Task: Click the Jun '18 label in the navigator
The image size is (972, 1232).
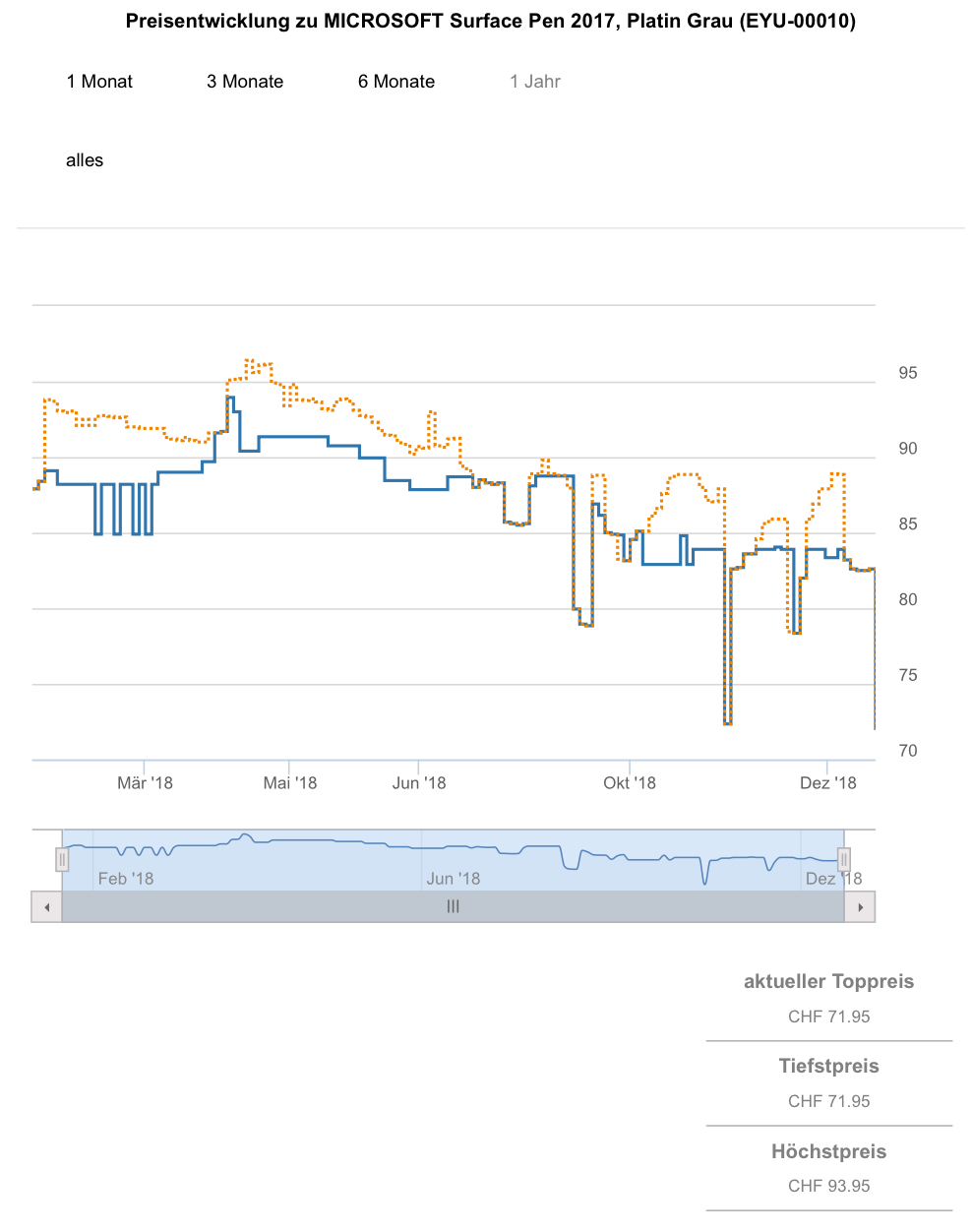Action: tap(454, 879)
